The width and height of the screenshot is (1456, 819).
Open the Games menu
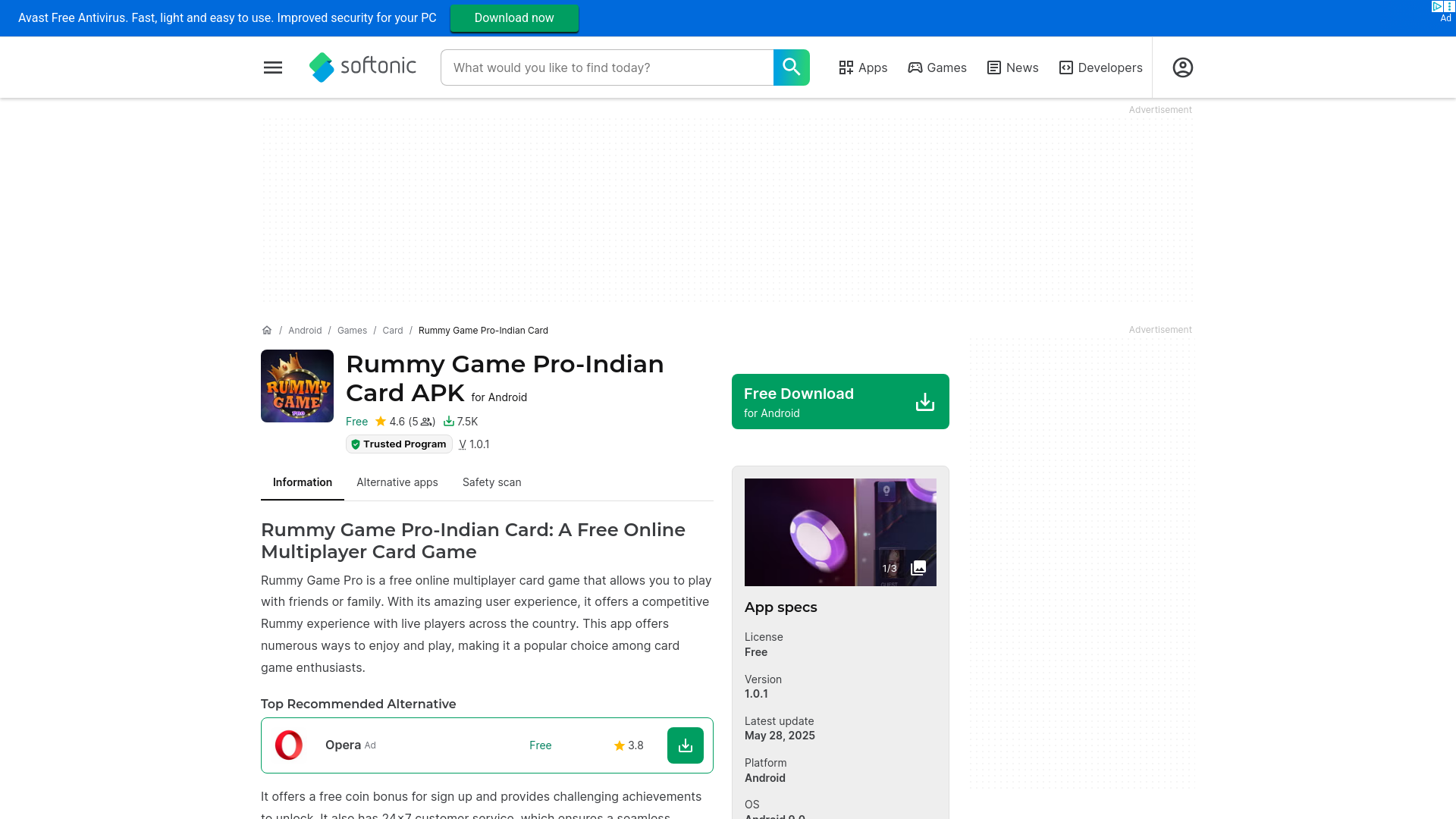937,67
